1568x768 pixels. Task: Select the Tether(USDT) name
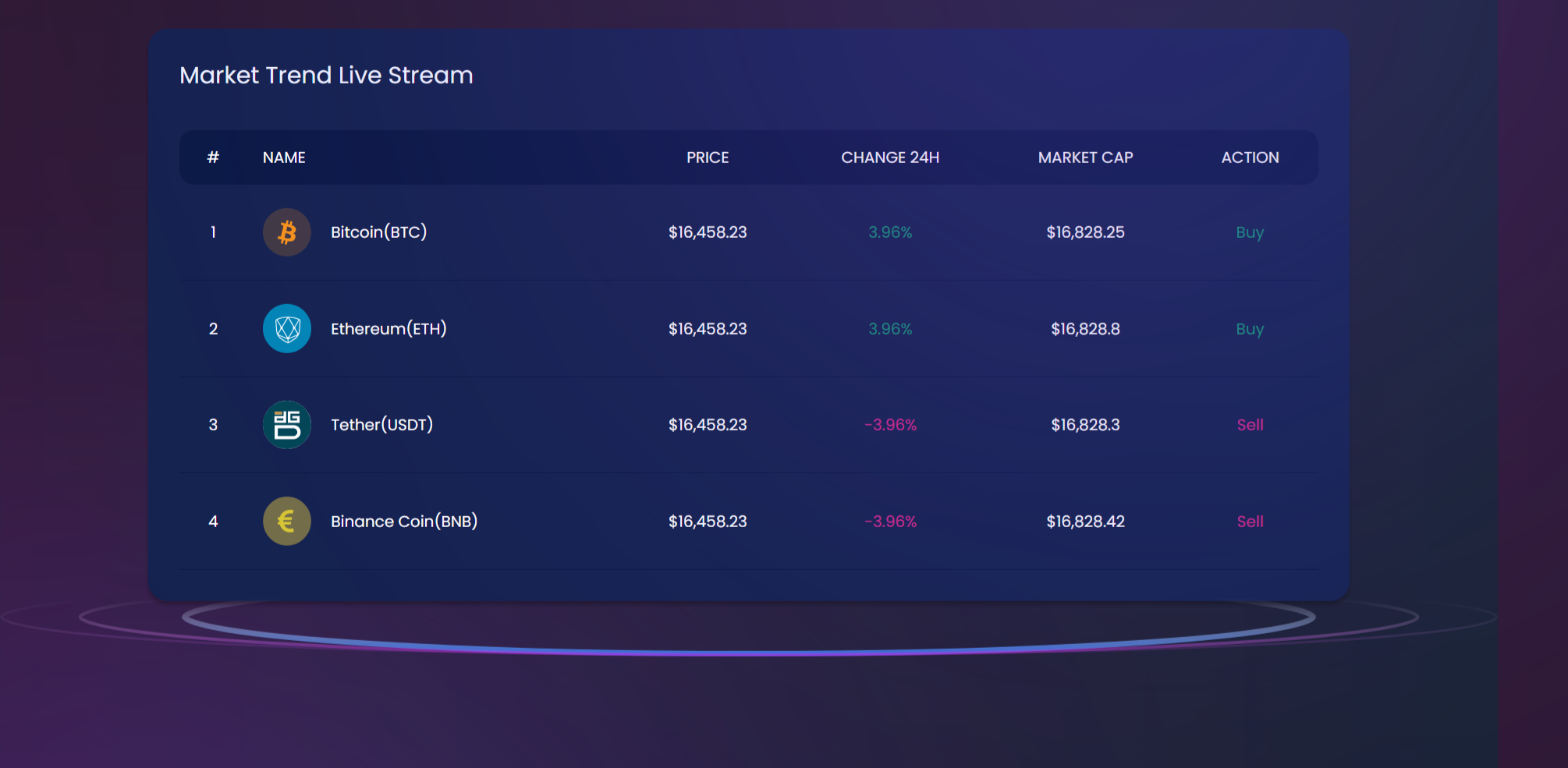click(x=381, y=425)
